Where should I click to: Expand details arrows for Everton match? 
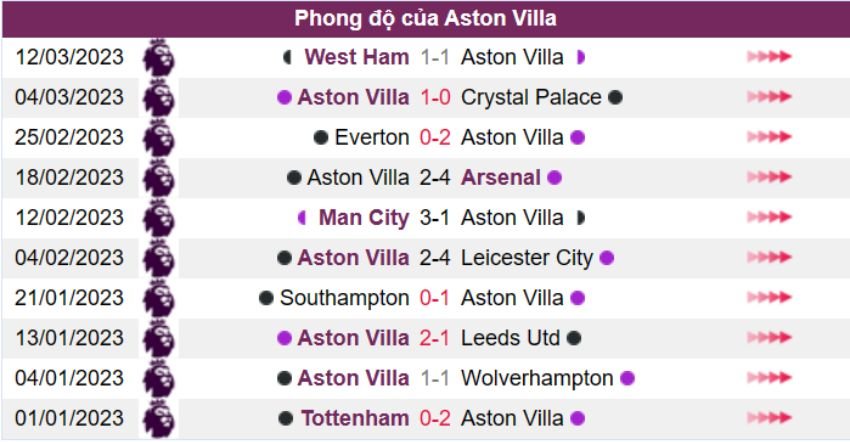769,137
